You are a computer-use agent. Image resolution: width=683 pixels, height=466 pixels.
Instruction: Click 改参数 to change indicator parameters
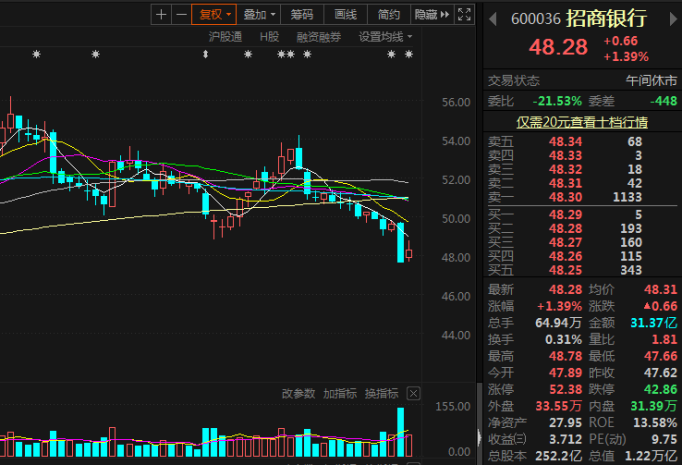298,394
